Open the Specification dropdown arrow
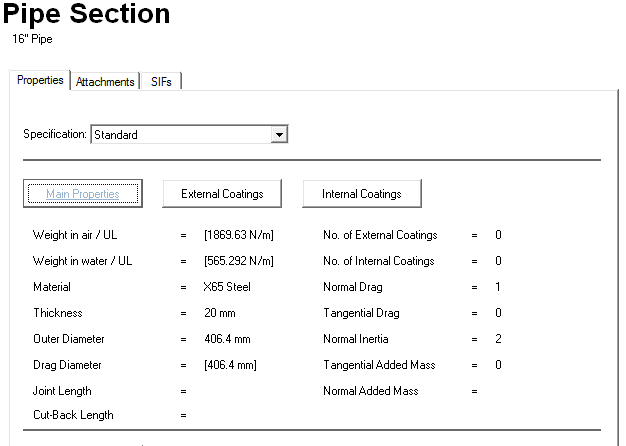 (x=280, y=134)
